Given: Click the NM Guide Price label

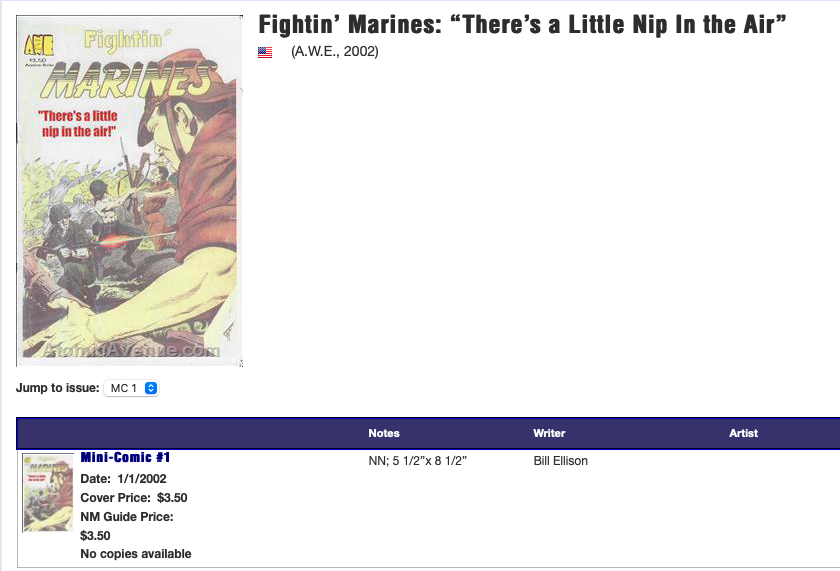Looking at the screenshot, I should (127, 516).
